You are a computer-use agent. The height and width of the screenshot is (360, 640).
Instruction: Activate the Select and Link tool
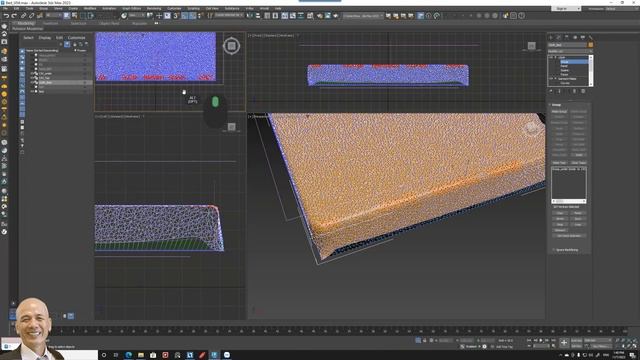(23, 16)
